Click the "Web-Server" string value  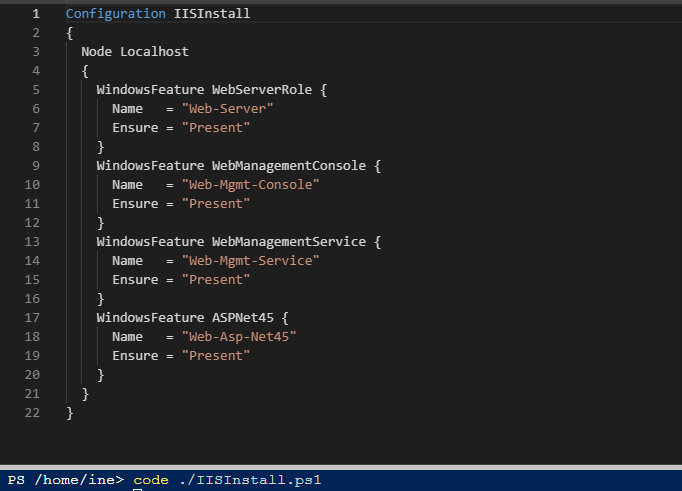pos(227,109)
